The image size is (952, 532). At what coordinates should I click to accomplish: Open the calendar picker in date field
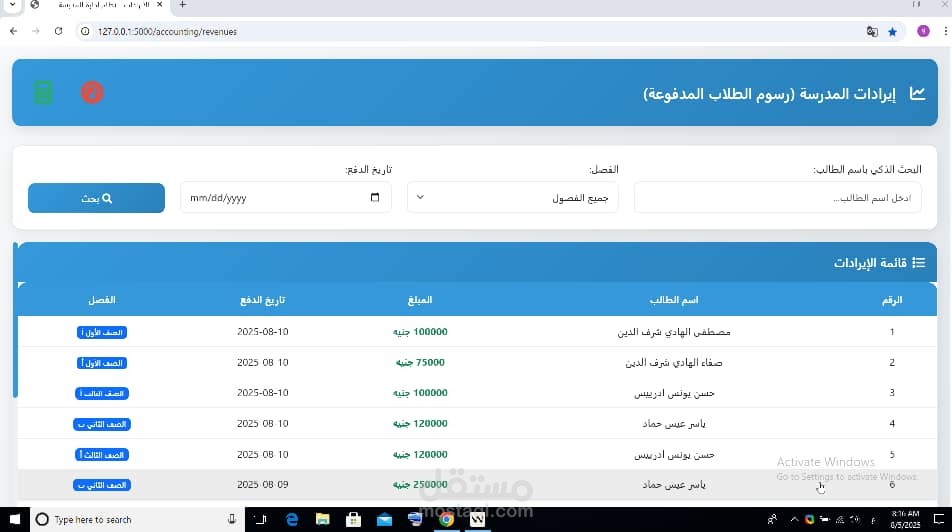(375, 197)
